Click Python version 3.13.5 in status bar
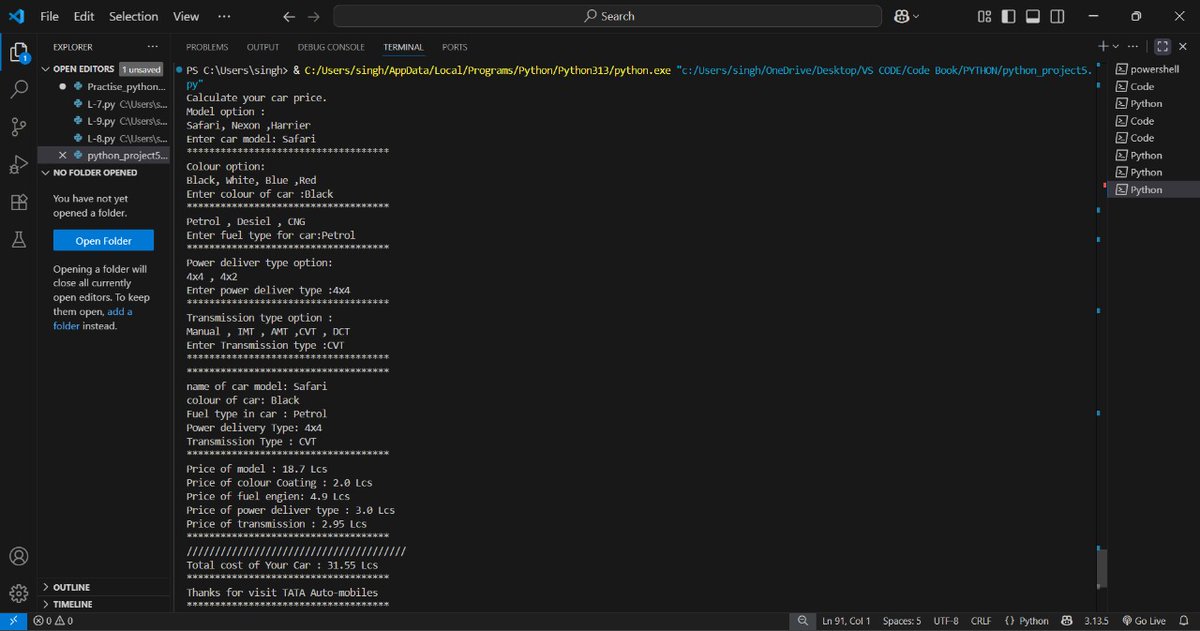The image size is (1200, 631). (1097, 621)
